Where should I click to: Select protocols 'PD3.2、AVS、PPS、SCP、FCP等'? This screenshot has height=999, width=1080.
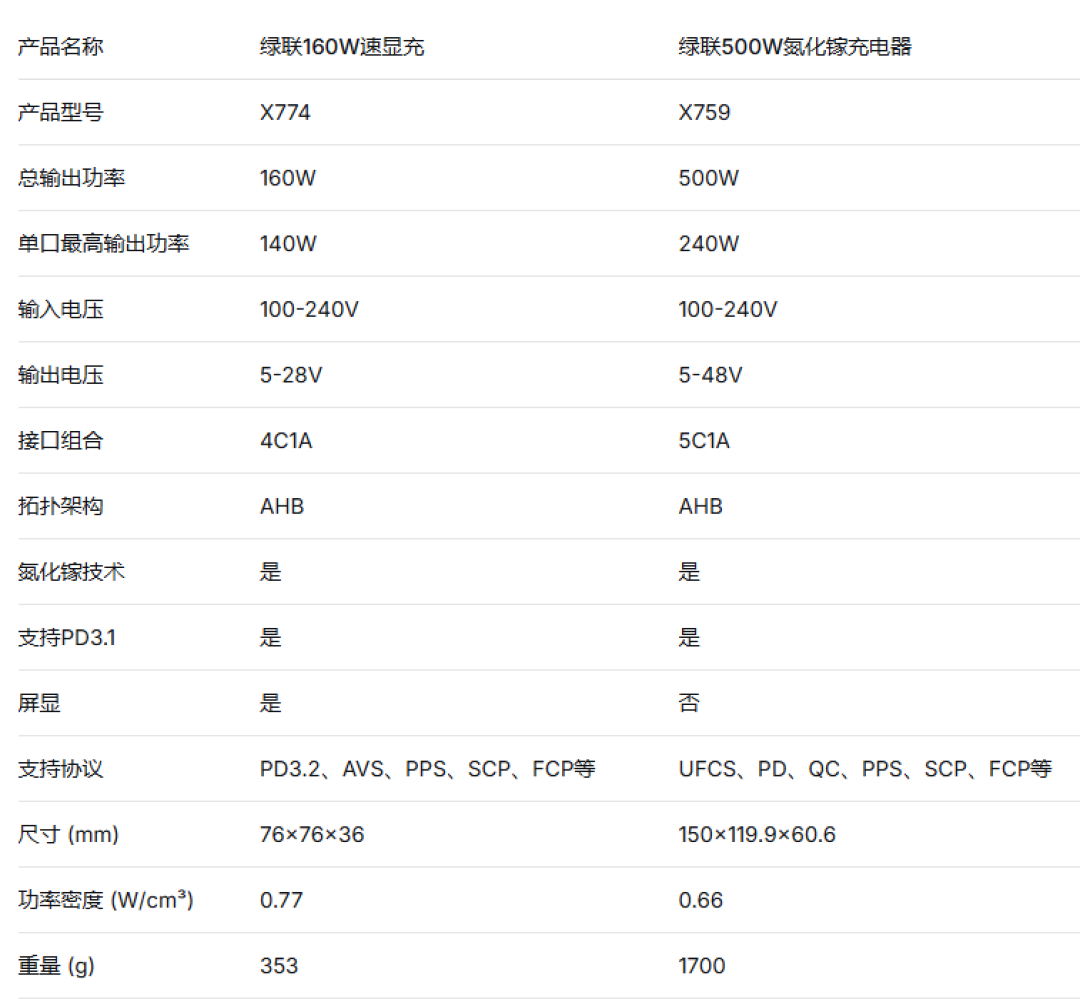pos(428,768)
